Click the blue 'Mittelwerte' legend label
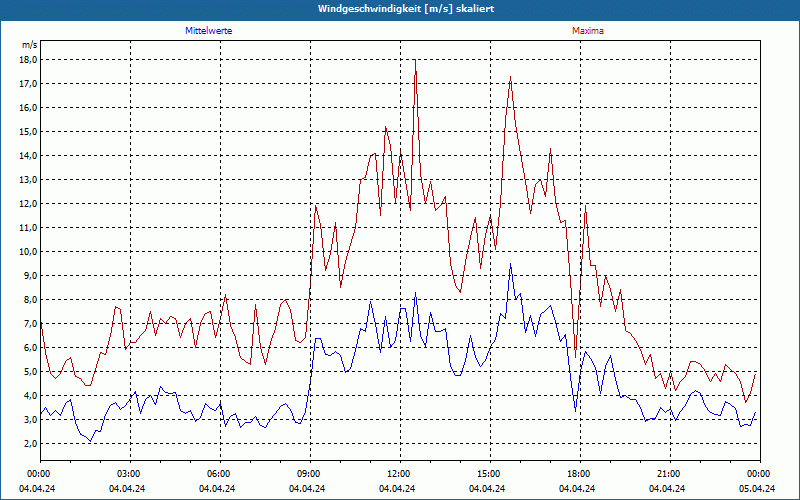Viewport: 800px width, 500px height. coord(209,31)
